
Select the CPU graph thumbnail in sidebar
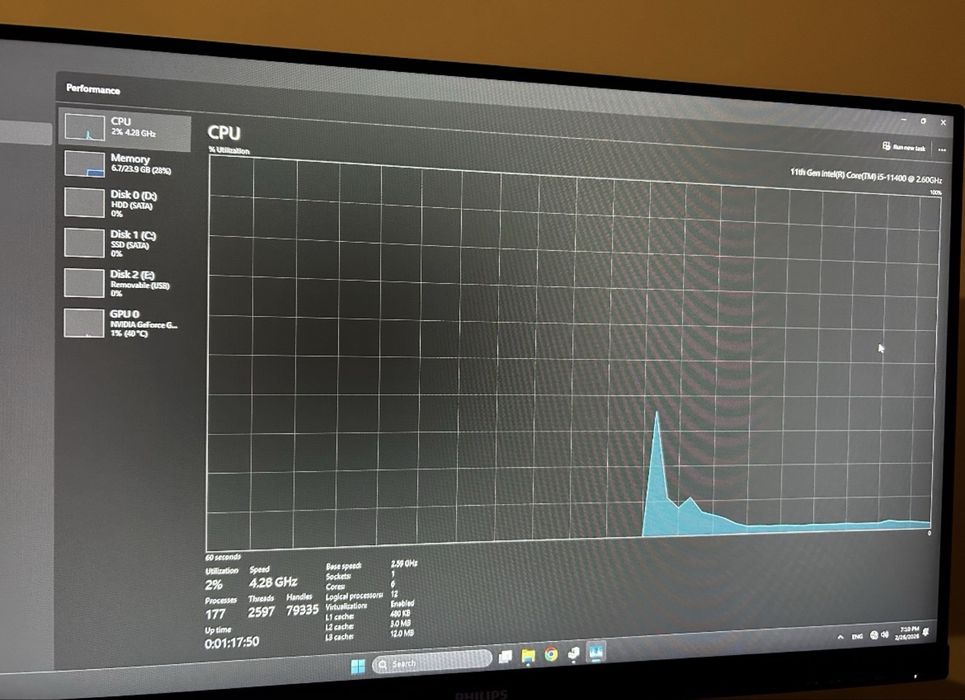85,127
